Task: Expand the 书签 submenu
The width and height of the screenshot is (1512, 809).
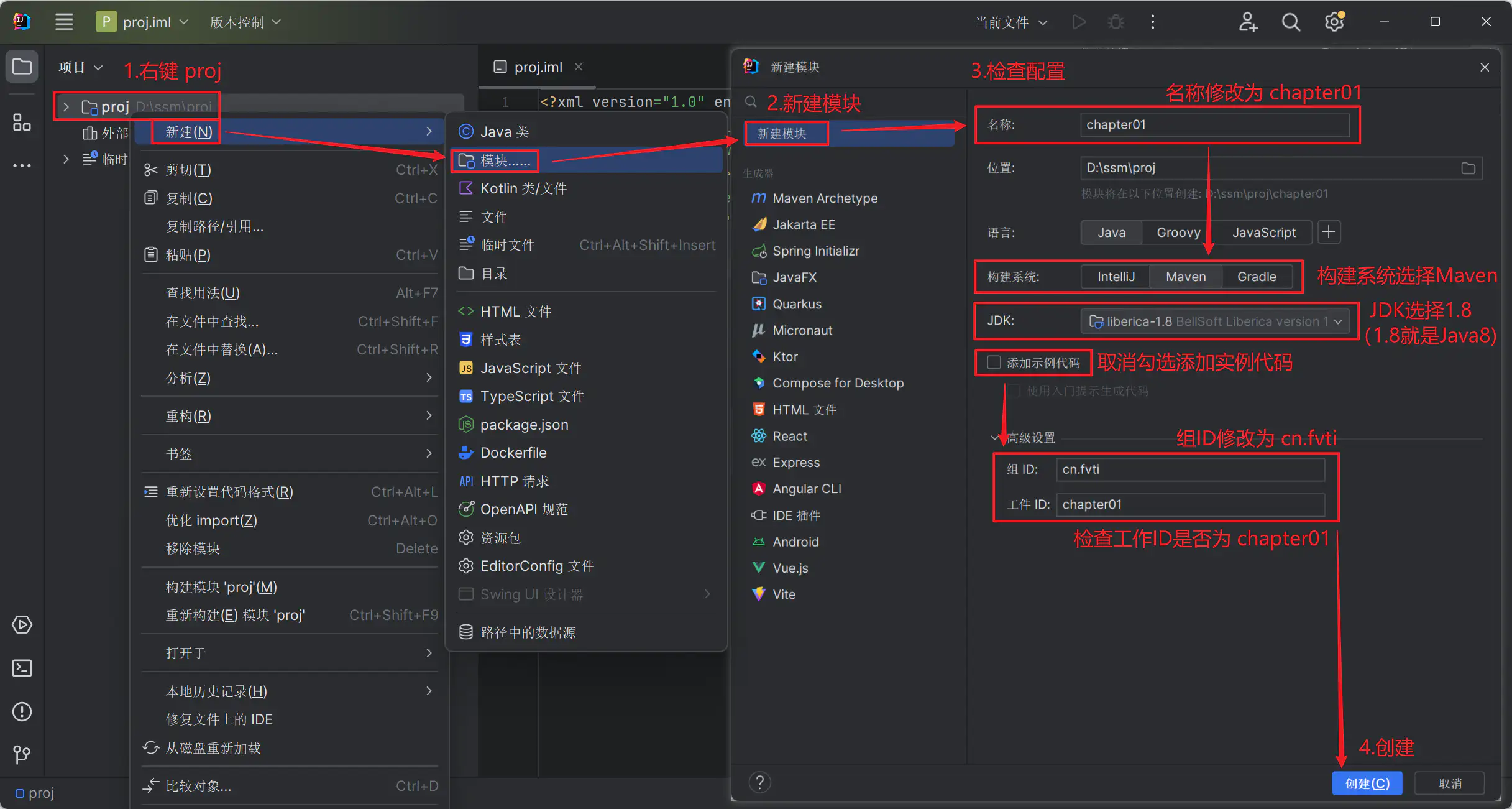Action: [290, 453]
